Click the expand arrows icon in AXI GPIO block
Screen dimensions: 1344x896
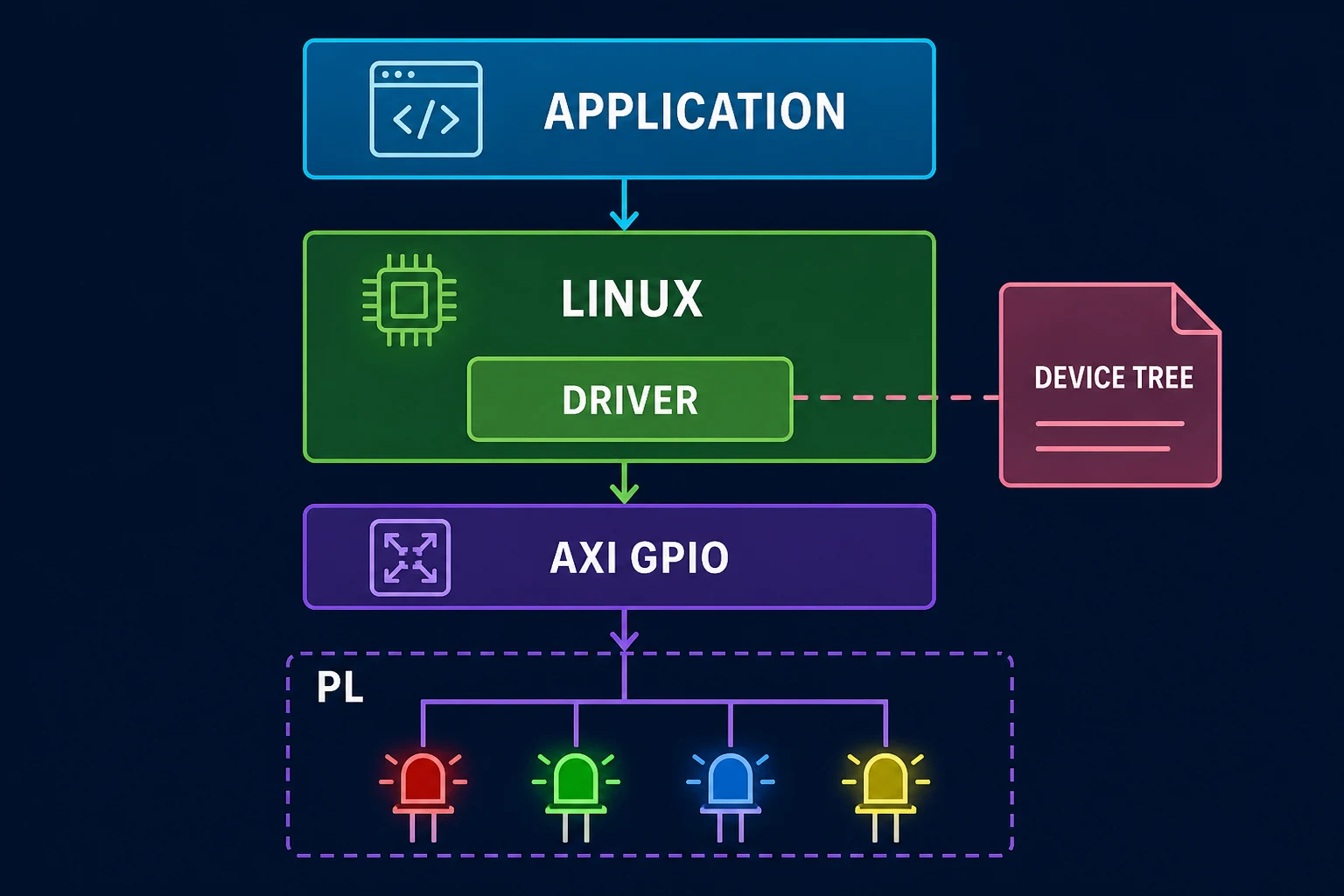click(410, 557)
